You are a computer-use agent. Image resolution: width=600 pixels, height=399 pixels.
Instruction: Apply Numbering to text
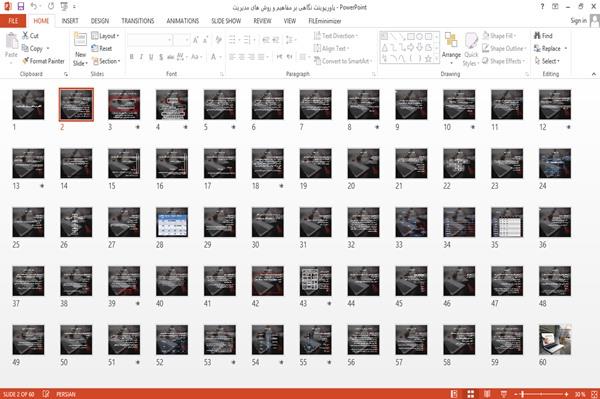tap(247, 40)
